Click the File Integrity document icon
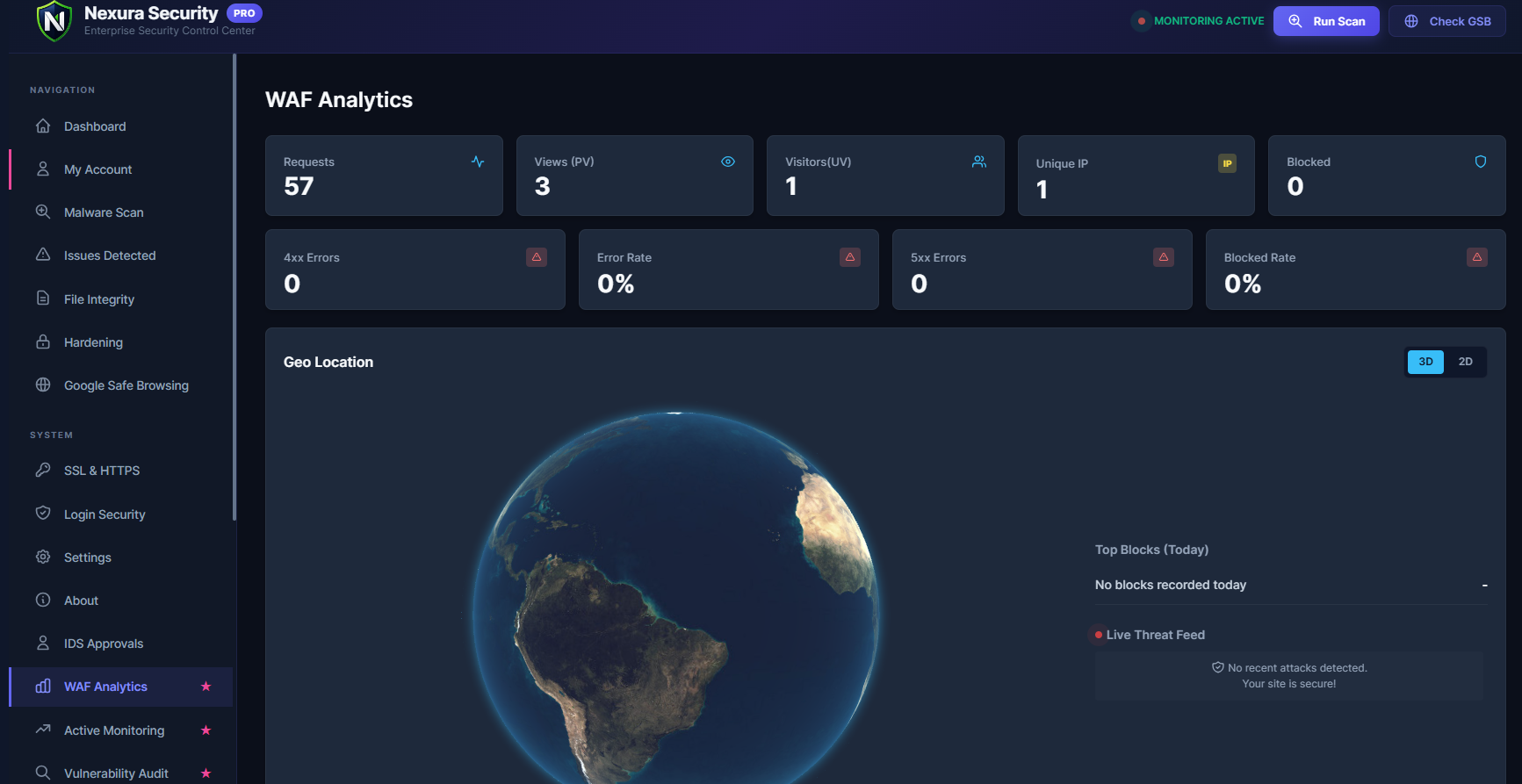This screenshot has height=784, width=1522. click(x=43, y=298)
